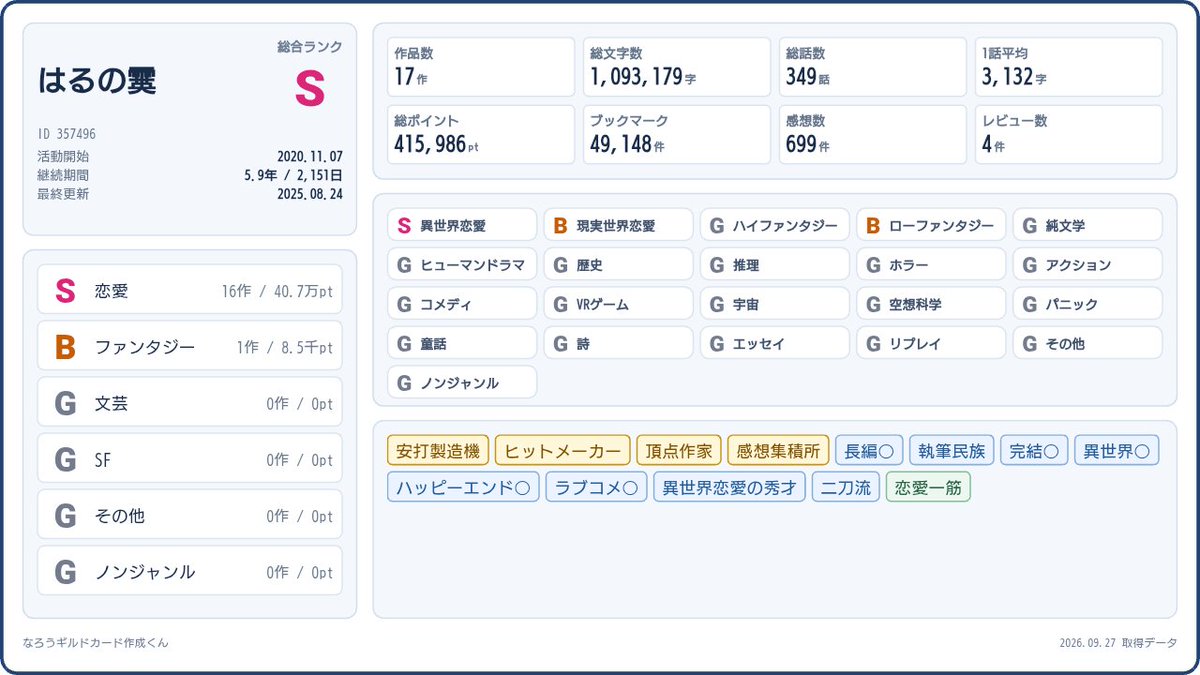Screen dimensions: 1200x675
Task: Select the その他 row in category list
Action: [189, 516]
